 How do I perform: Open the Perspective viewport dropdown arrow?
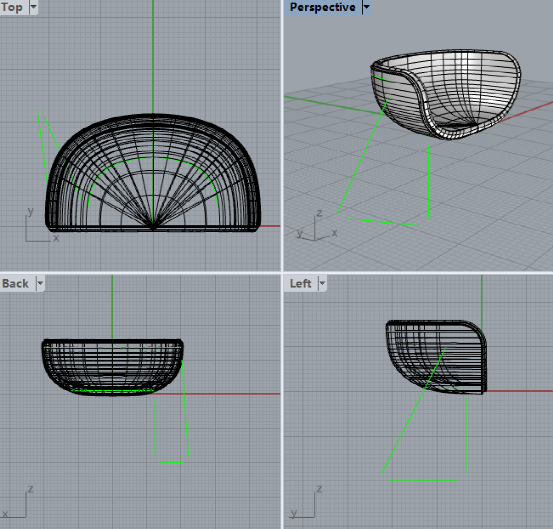pos(367,7)
